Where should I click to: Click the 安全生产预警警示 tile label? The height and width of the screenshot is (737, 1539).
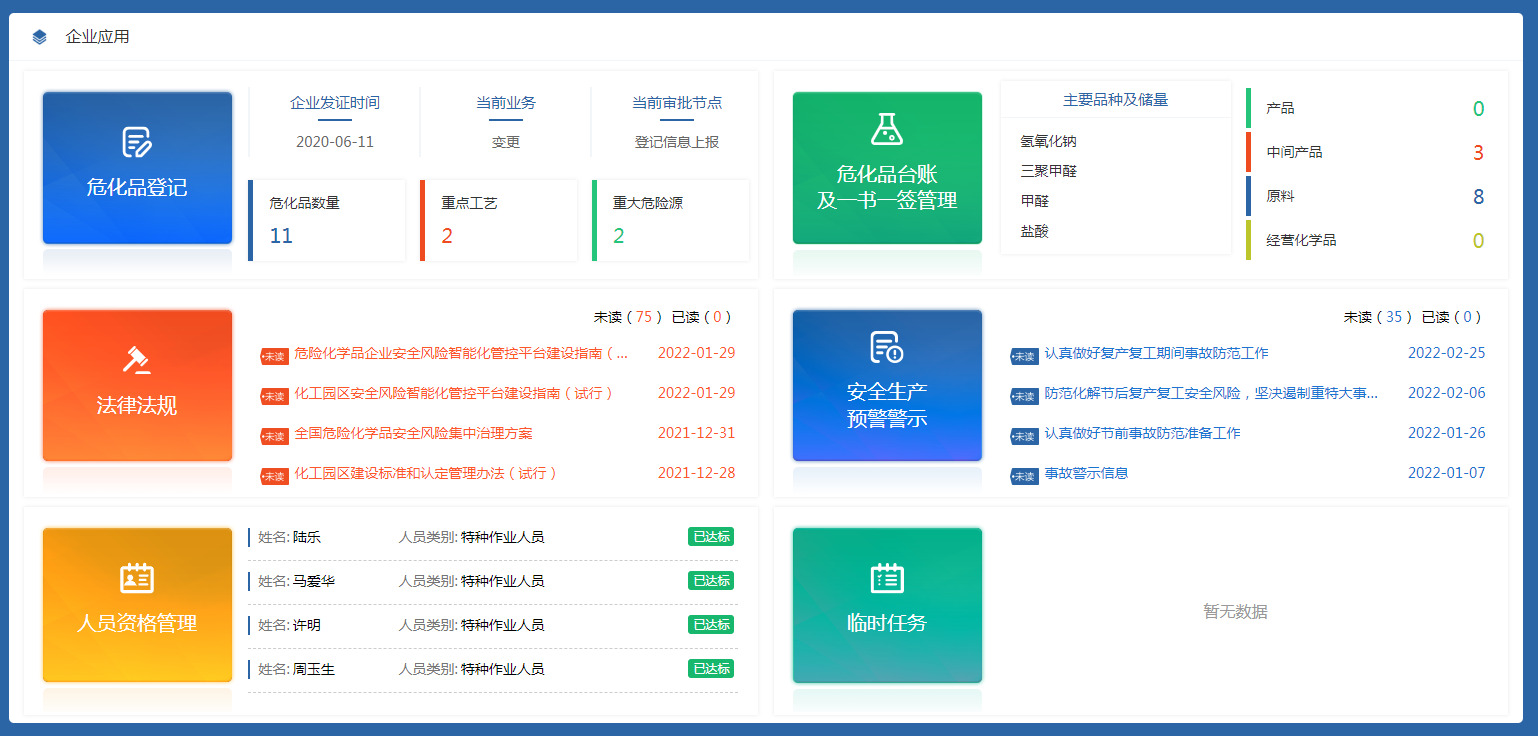click(887, 404)
